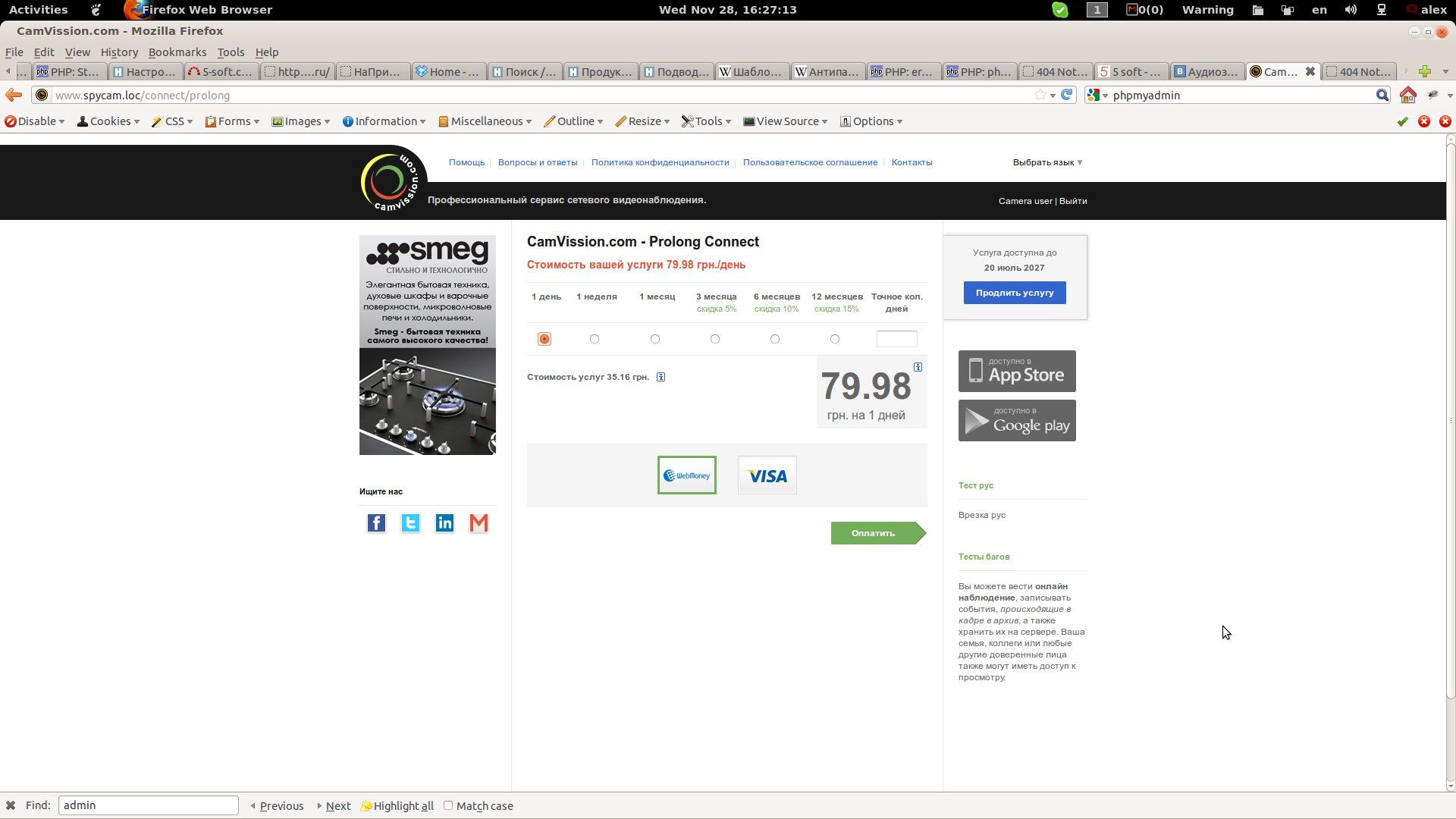Select the 1 месяц radio option

click(655, 339)
